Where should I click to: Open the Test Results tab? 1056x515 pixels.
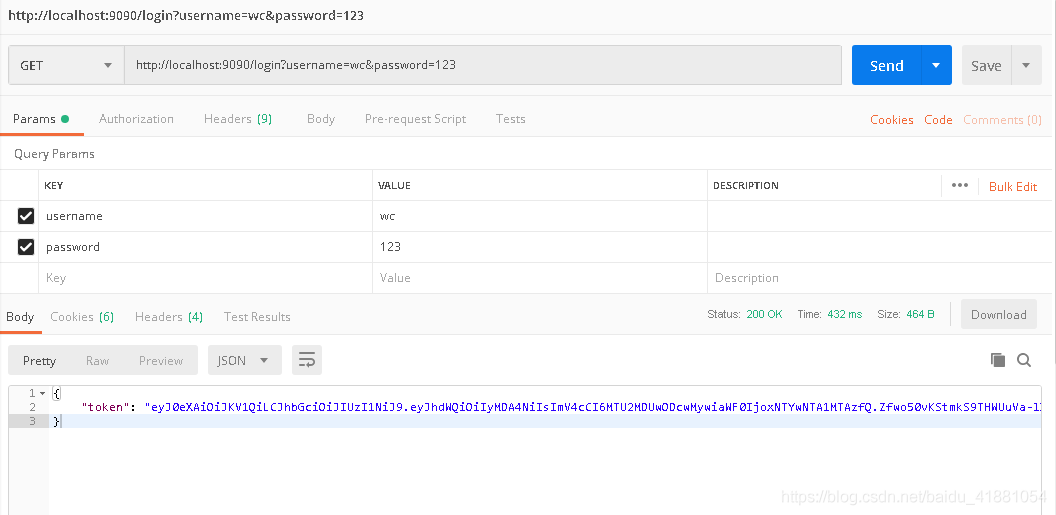(x=257, y=317)
